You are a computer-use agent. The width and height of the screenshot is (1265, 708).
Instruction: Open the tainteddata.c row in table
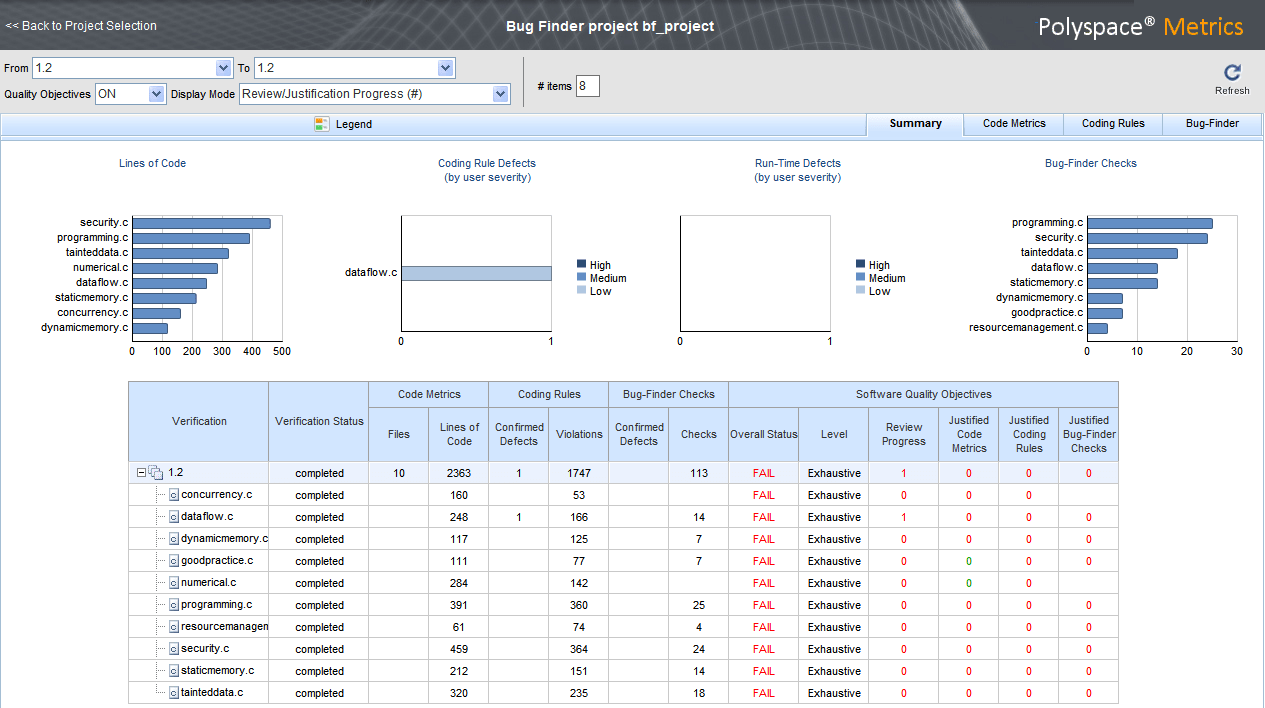click(623, 693)
